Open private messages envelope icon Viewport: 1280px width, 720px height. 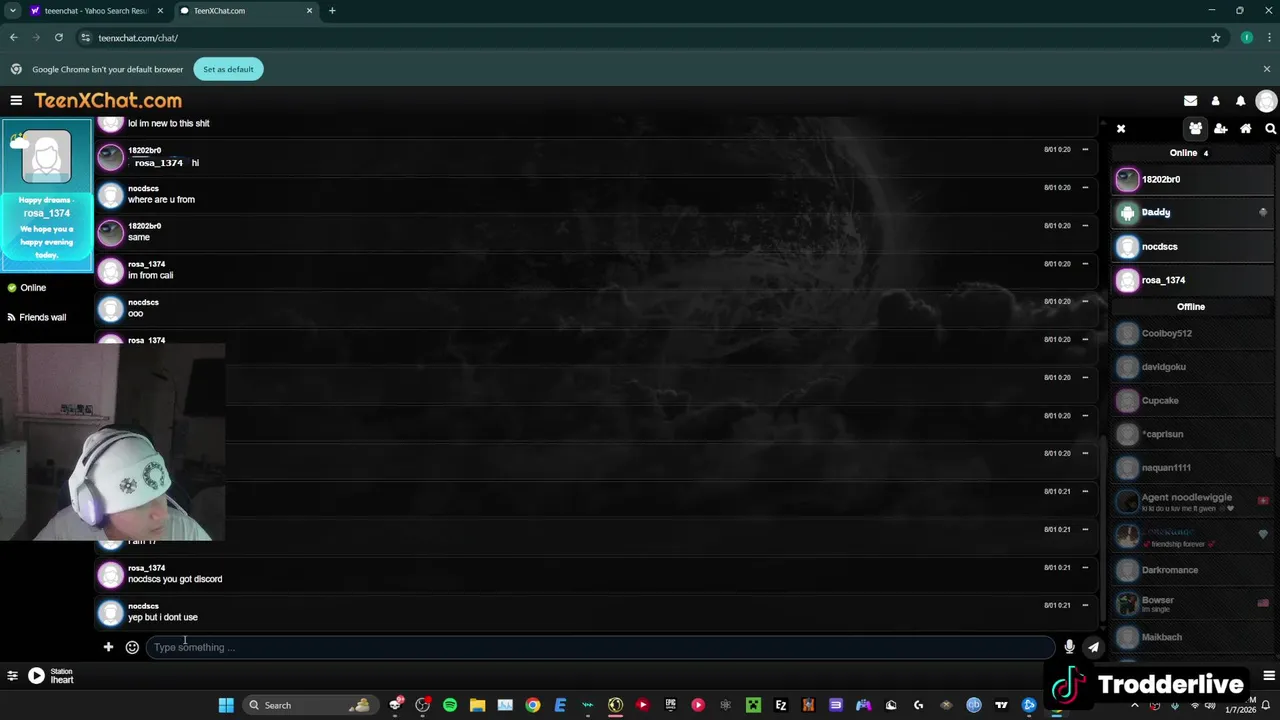[1190, 101]
